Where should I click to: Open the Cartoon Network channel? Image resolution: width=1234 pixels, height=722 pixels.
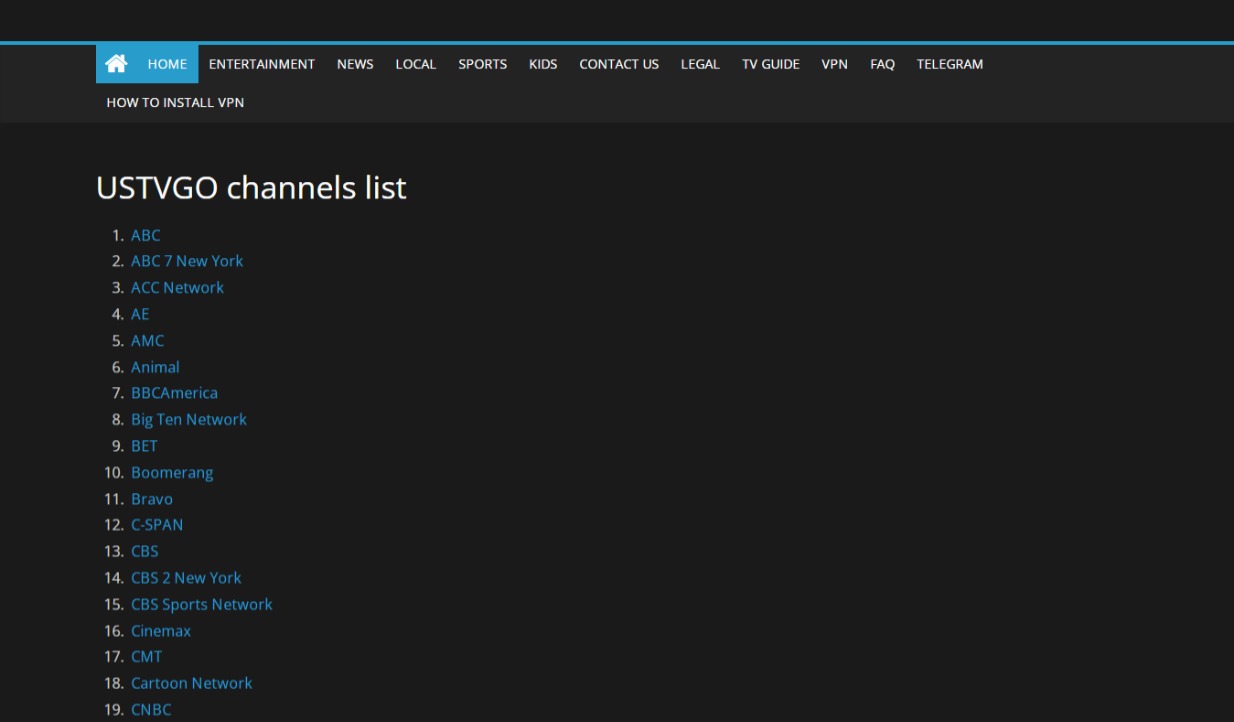coord(192,684)
